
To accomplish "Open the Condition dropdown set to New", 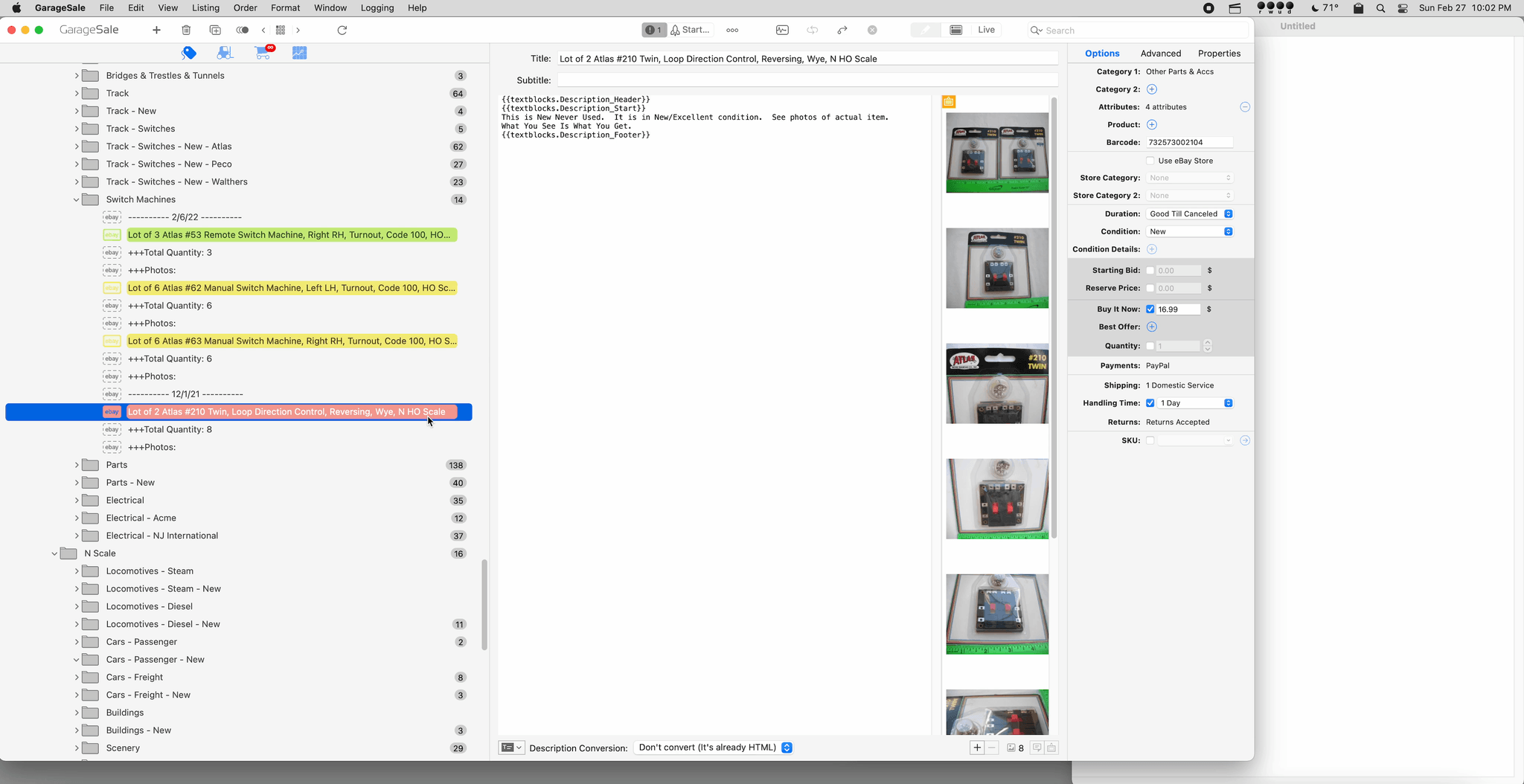I will [1189, 231].
